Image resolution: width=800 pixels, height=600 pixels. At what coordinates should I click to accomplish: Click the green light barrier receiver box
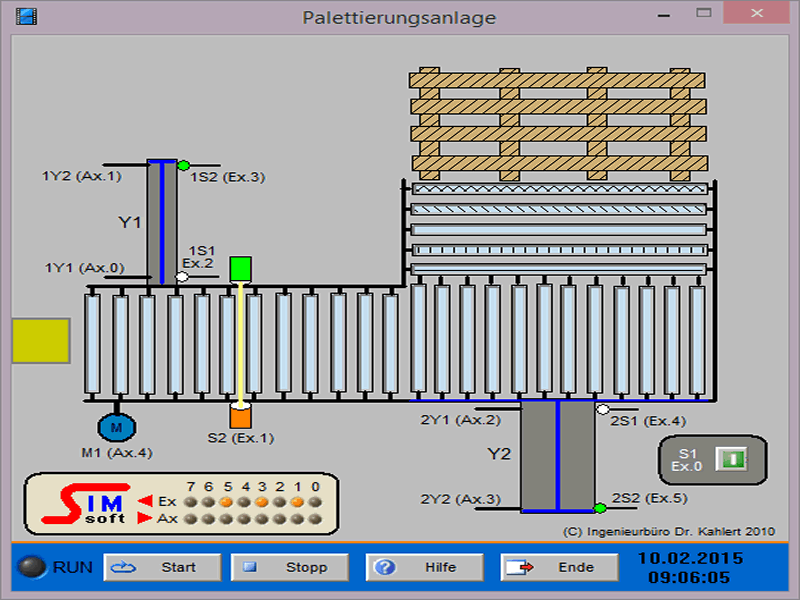click(x=240, y=268)
